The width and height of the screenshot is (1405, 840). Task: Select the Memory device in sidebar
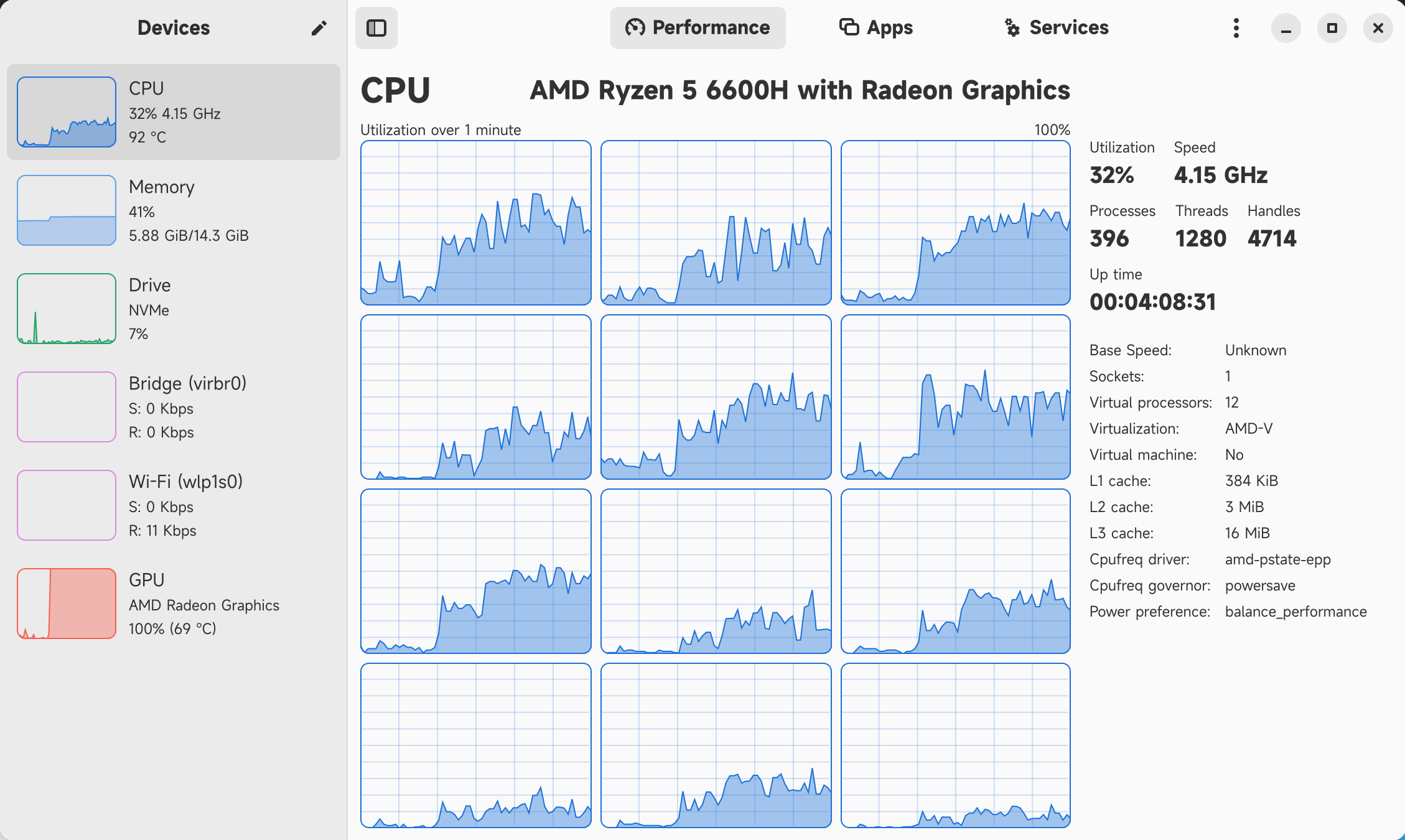[174, 210]
